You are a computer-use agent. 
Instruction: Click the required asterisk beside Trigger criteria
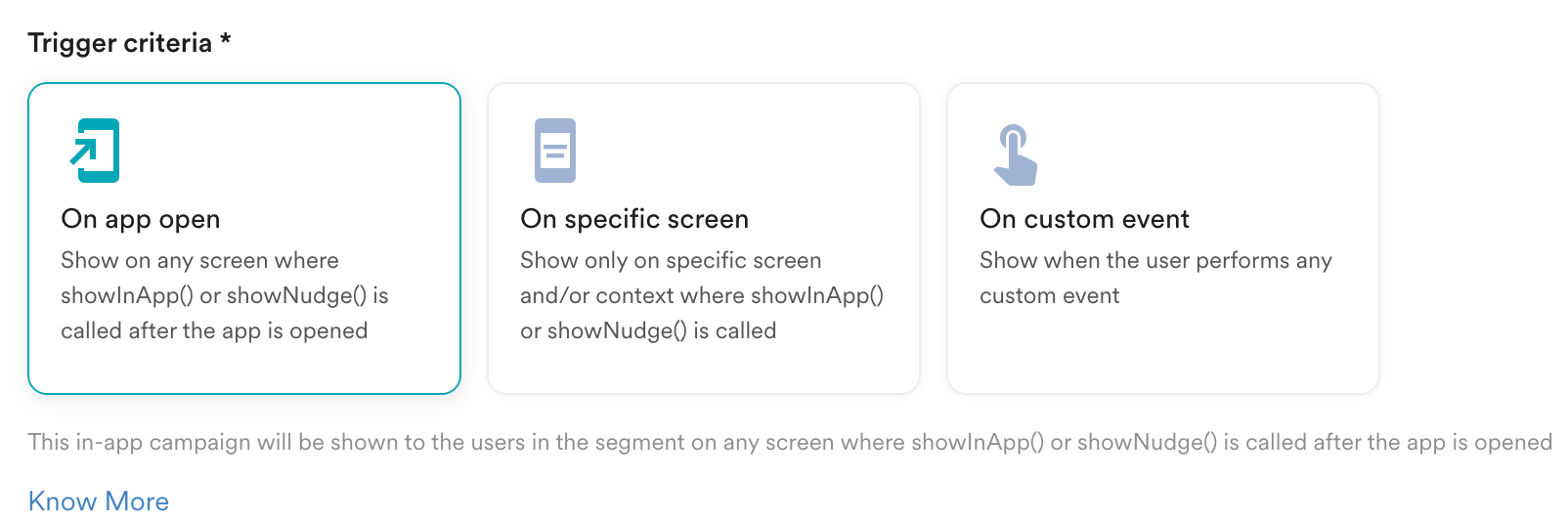[226, 39]
